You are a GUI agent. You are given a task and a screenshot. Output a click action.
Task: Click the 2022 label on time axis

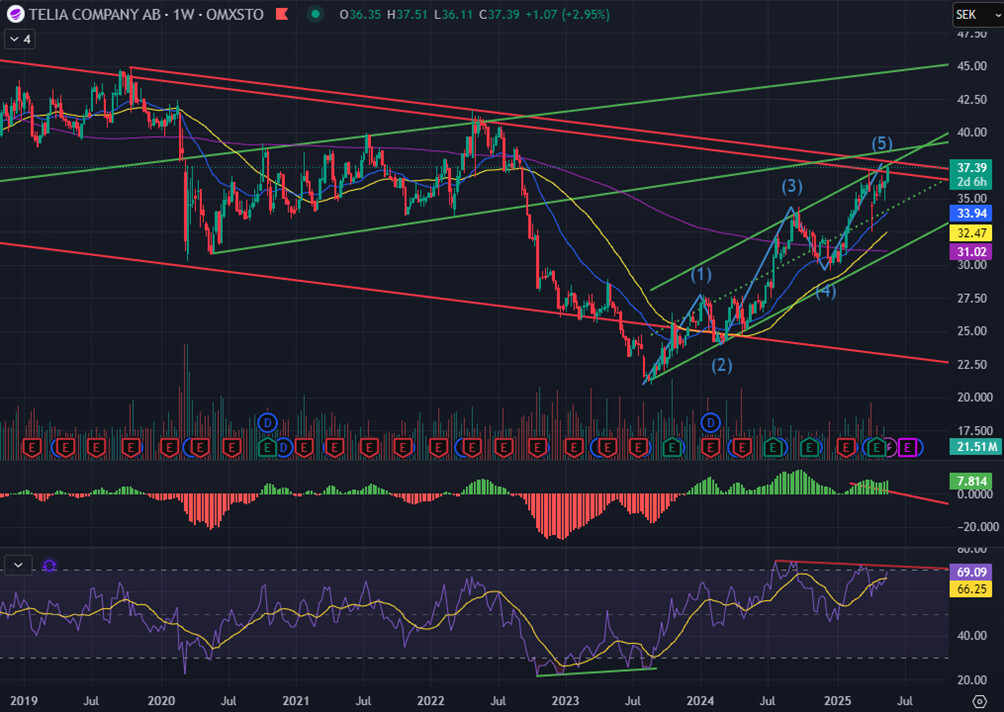tap(431, 699)
